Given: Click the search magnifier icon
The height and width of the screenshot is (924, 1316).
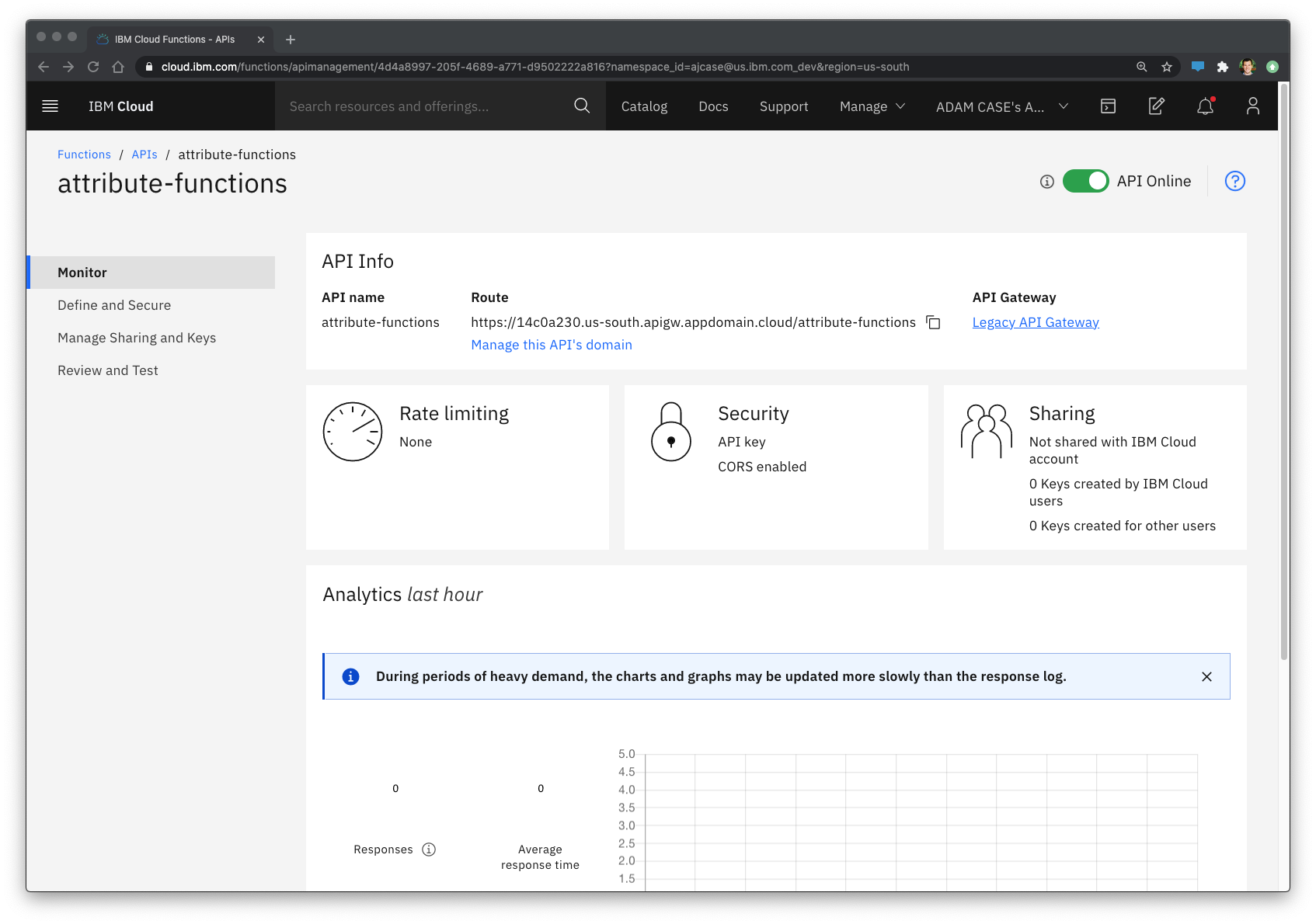Looking at the screenshot, I should coord(582,106).
